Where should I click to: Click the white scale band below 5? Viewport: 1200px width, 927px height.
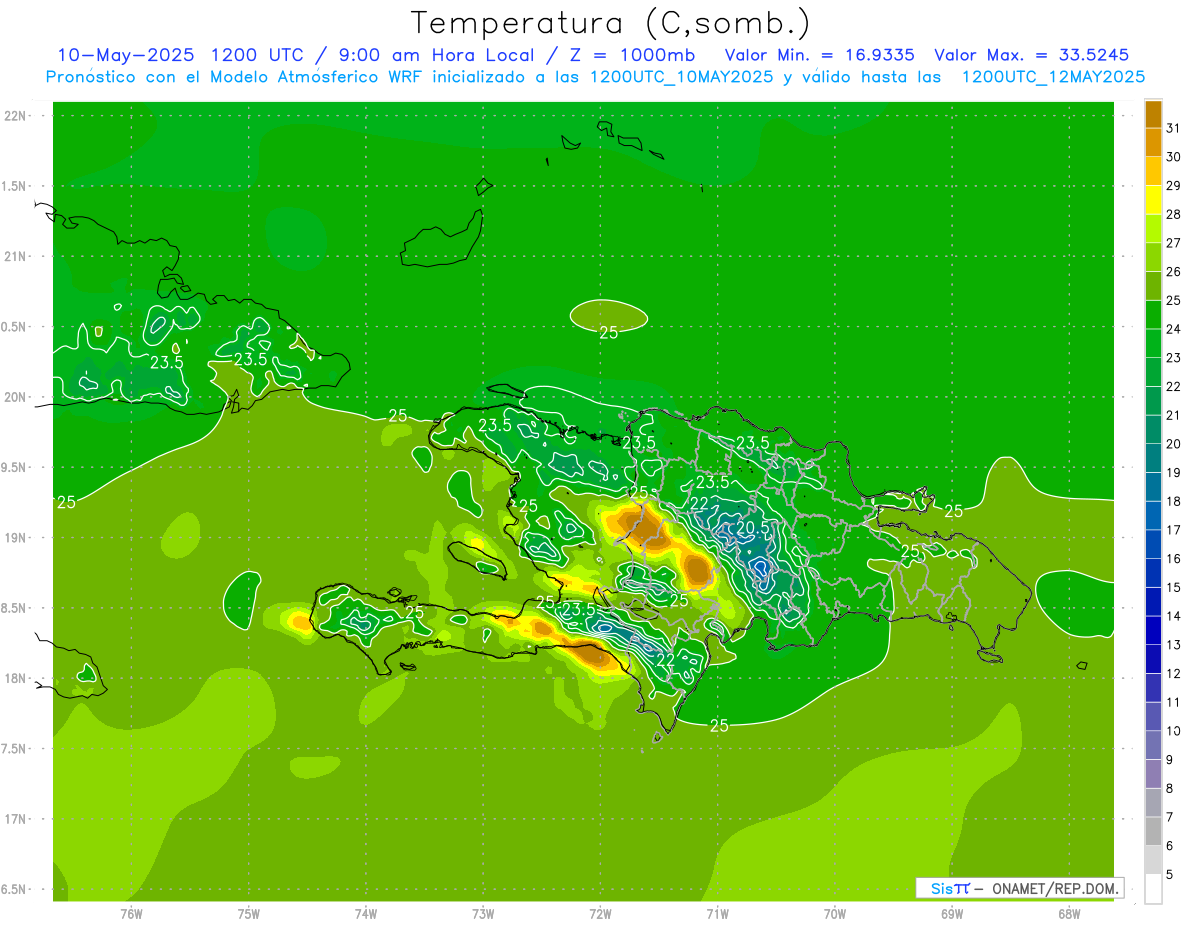pos(1153,889)
